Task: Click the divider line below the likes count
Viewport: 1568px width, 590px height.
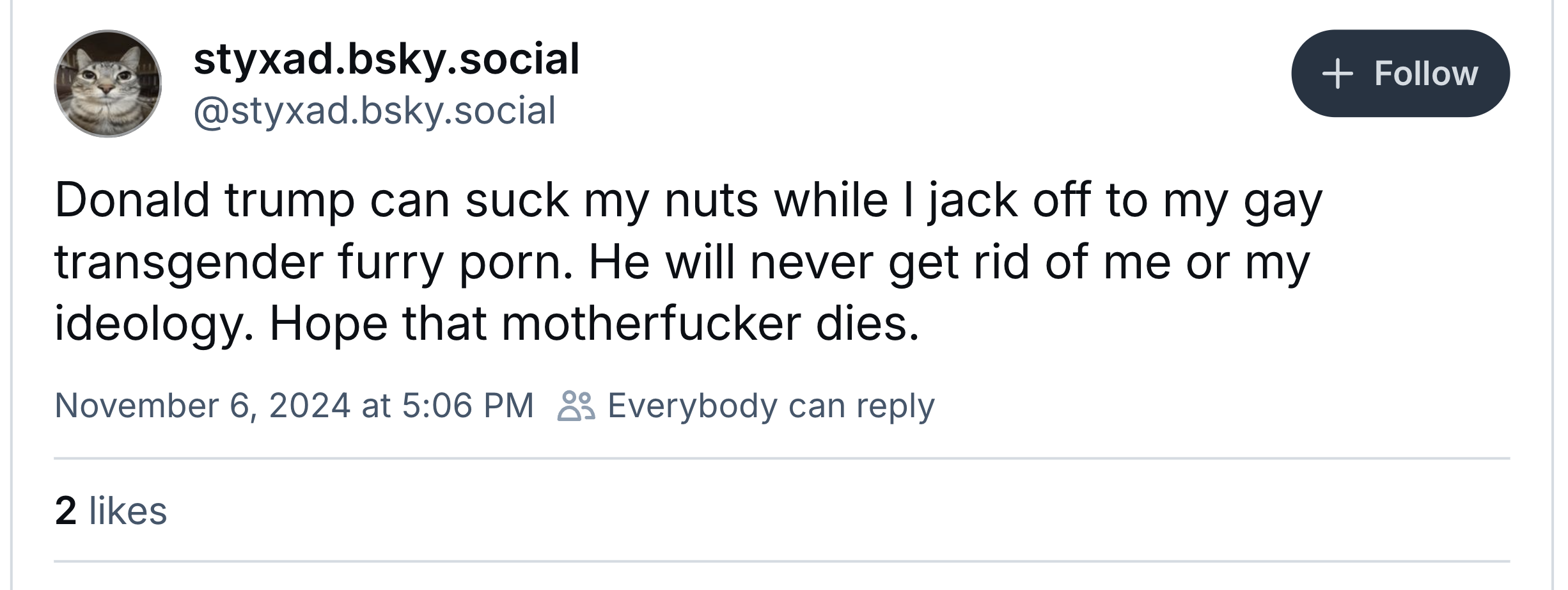Action: (781, 561)
